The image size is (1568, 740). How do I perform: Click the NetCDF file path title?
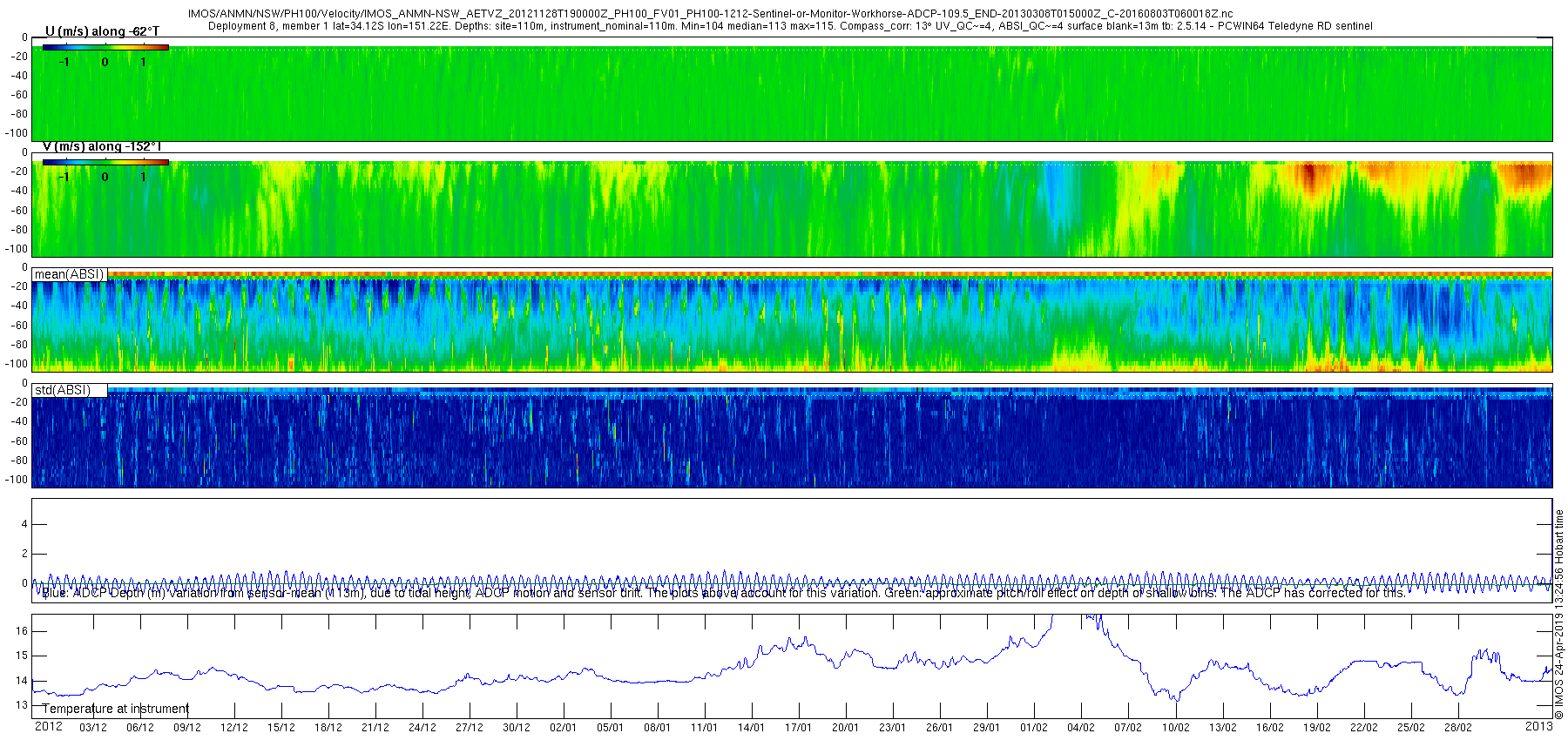pos(710,14)
